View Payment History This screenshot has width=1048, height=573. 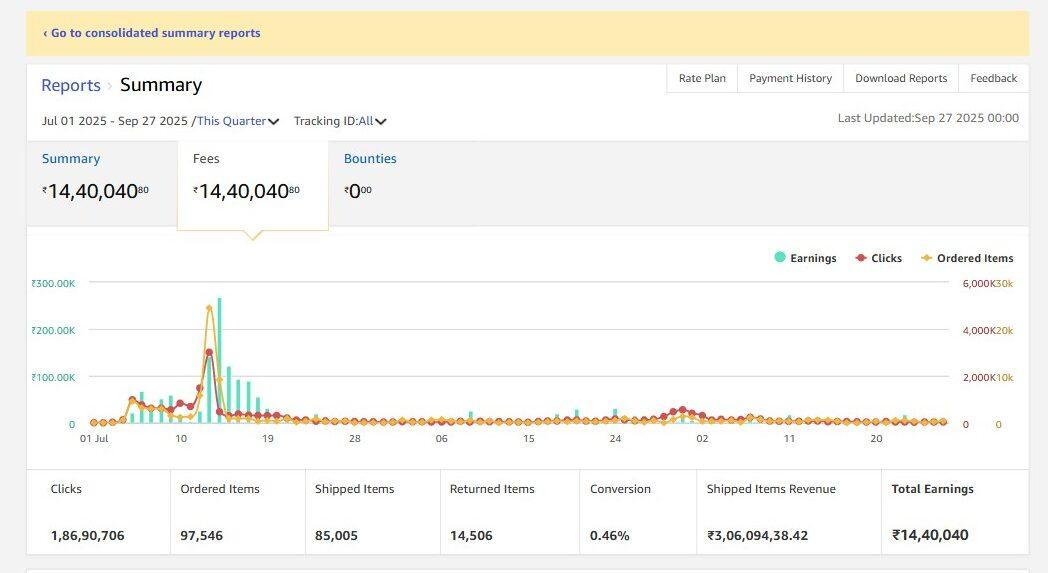pyautogui.click(x=790, y=78)
